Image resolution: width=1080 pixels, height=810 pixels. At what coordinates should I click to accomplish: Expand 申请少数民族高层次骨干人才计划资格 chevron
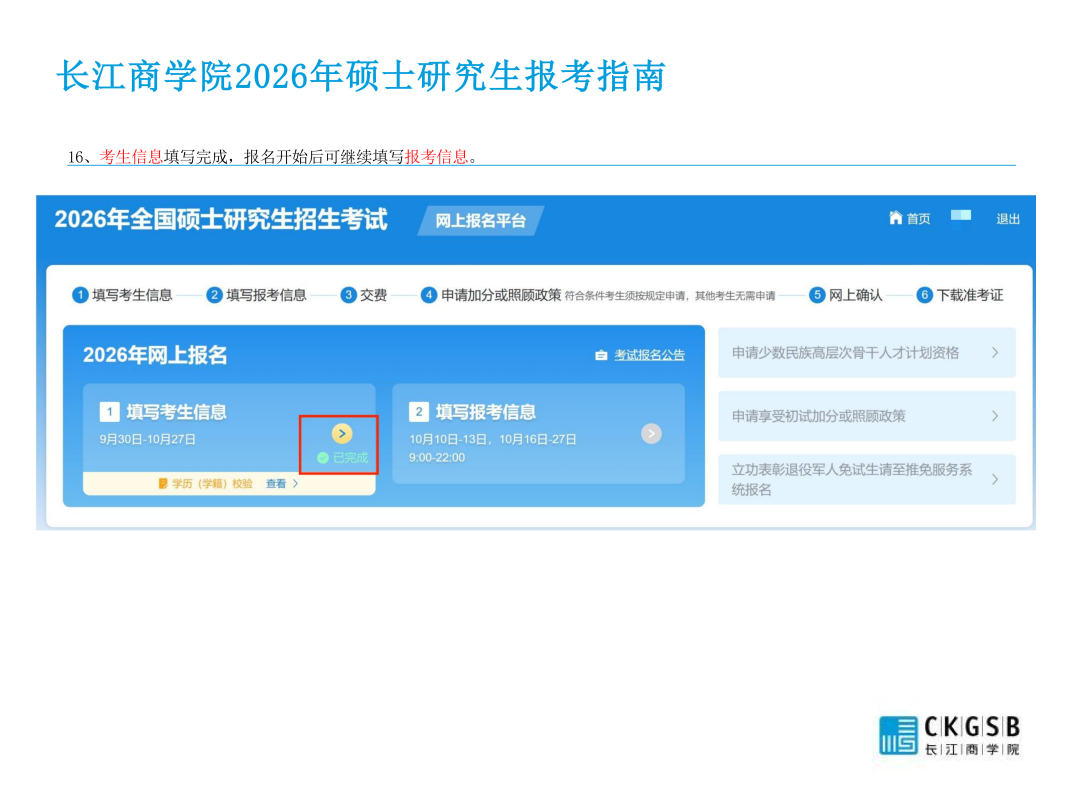pos(994,353)
